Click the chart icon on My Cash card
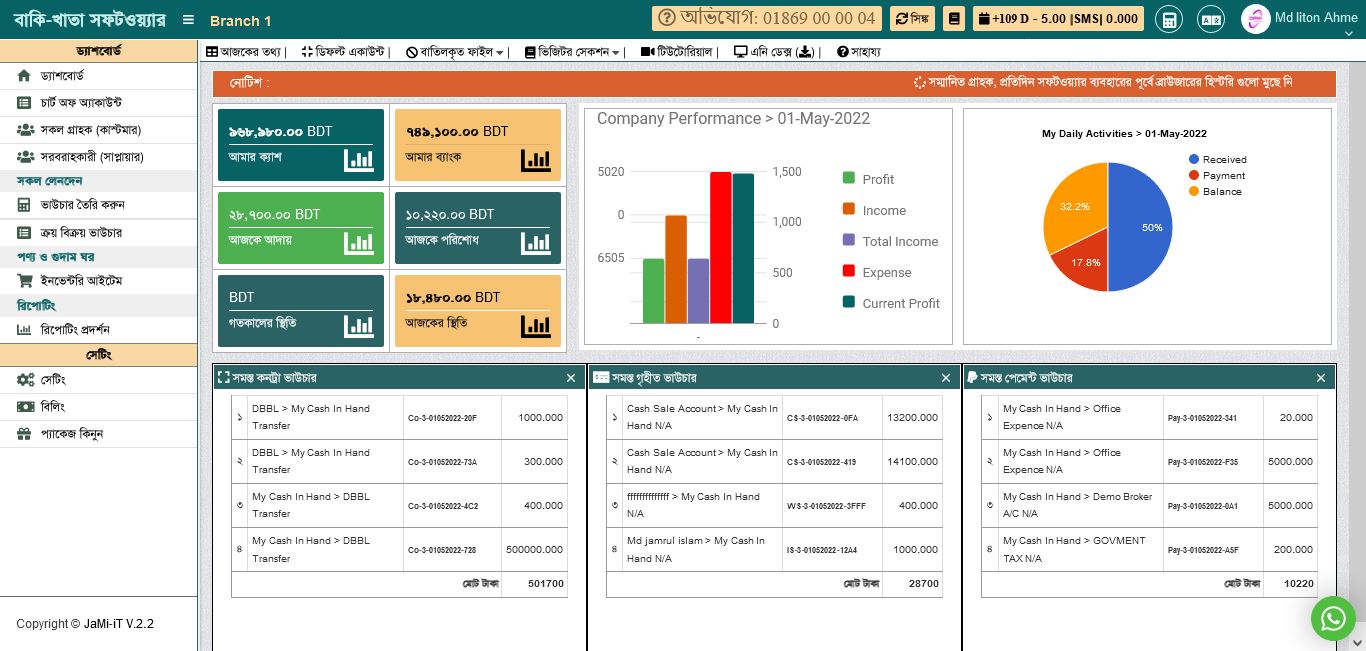 click(x=358, y=160)
